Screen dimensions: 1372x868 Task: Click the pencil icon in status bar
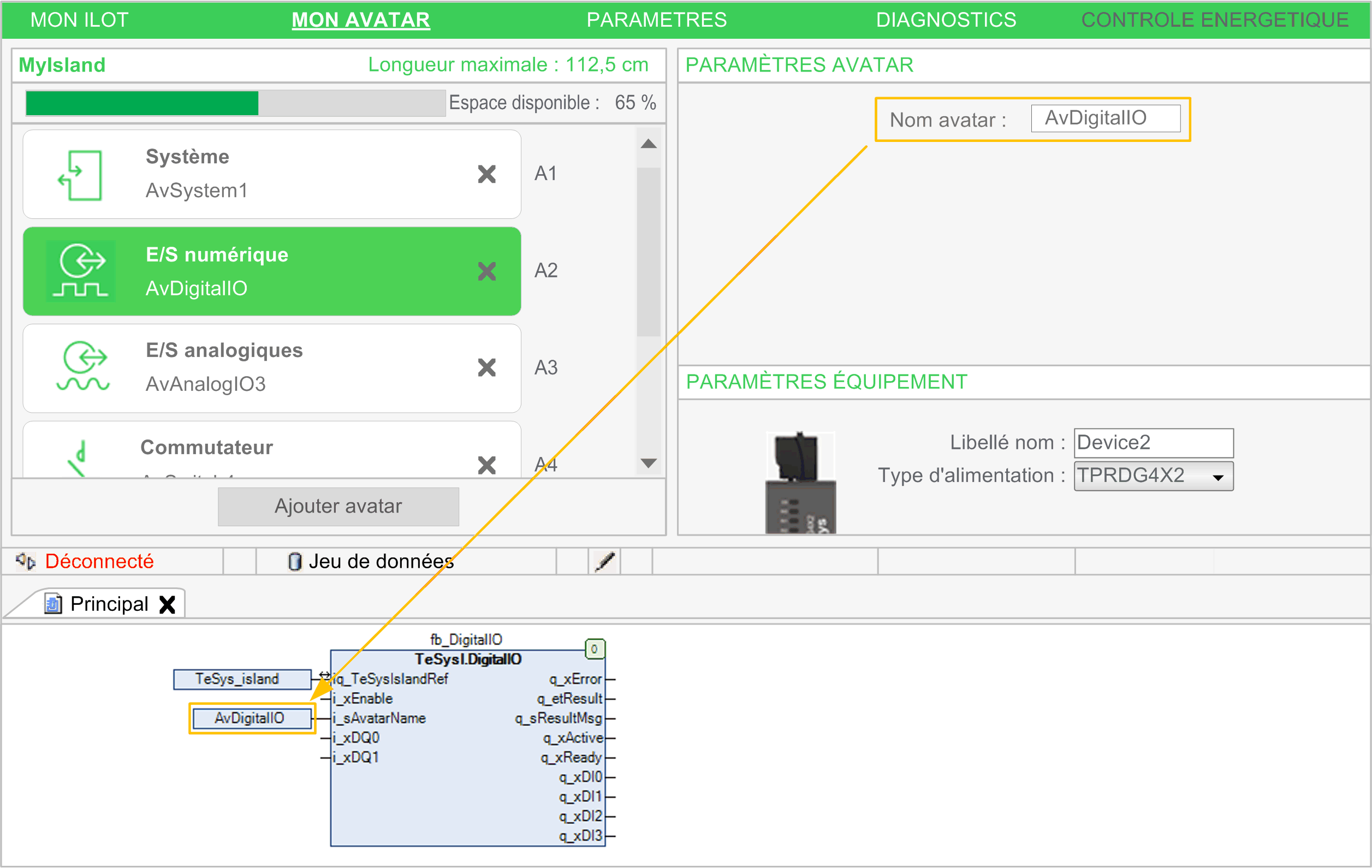[x=604, y=562]
